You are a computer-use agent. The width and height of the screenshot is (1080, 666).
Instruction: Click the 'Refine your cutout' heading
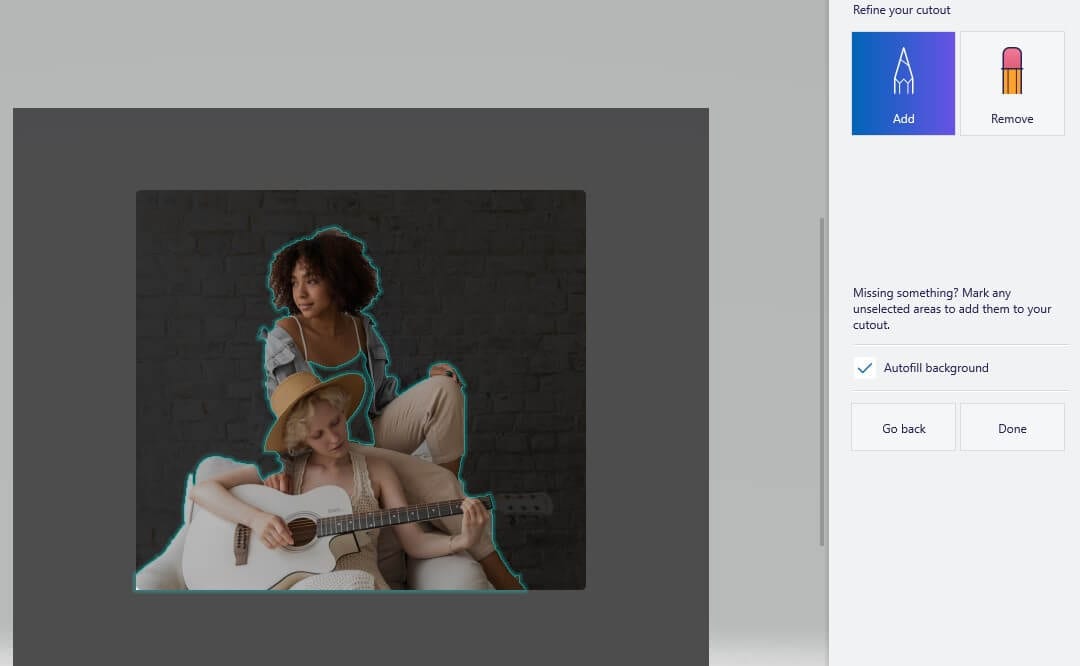[x=901, y=10]
